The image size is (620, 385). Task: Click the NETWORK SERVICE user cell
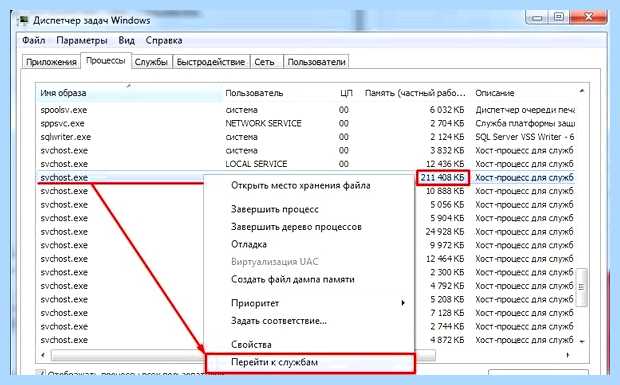click(263, 123)
